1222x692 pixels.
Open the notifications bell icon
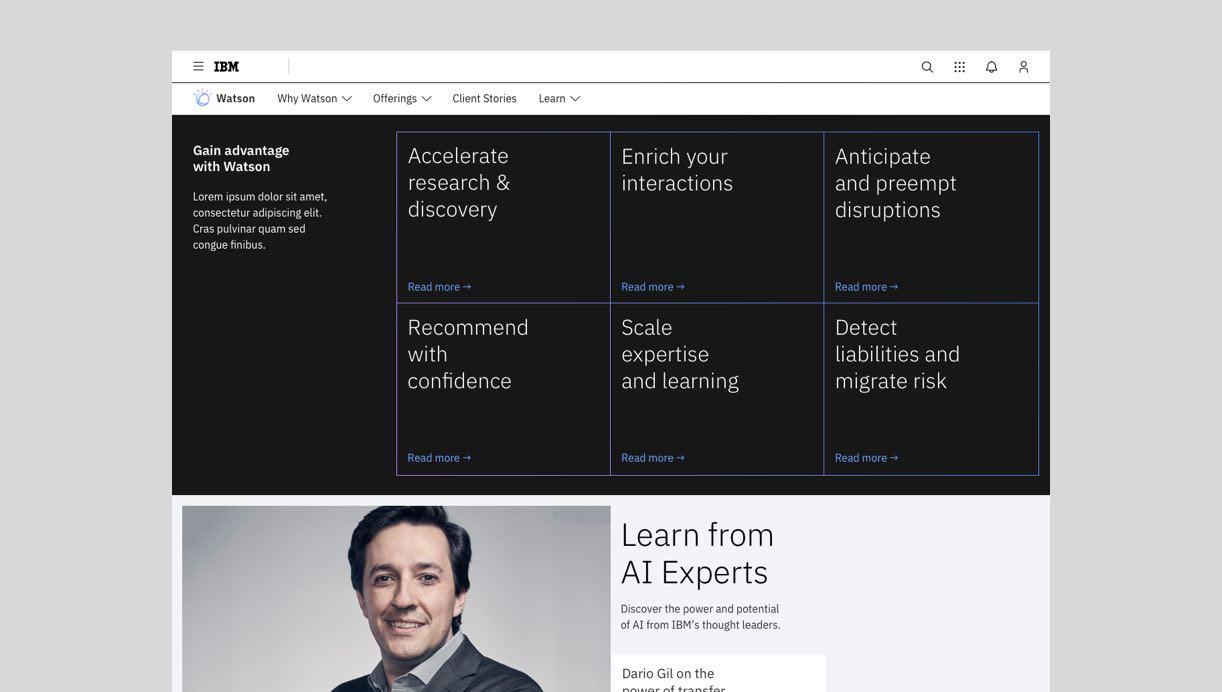click(991, 67)
